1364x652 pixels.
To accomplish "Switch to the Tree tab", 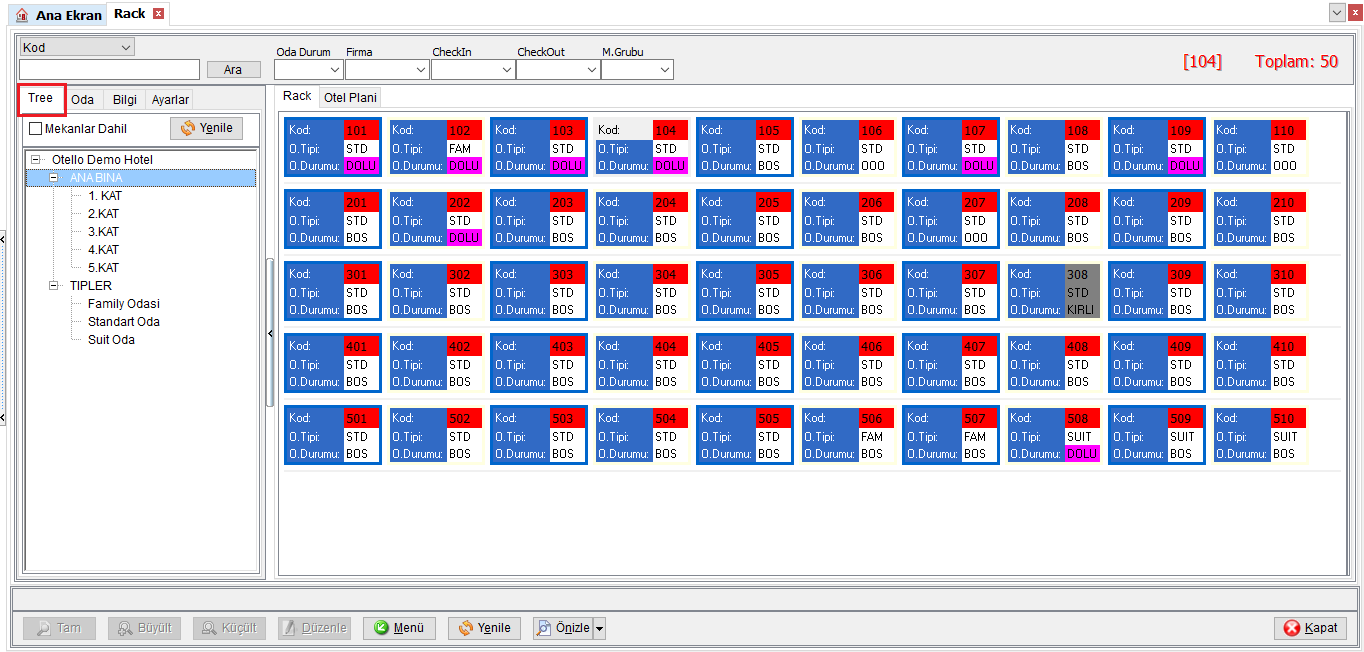I will (41, 98).
